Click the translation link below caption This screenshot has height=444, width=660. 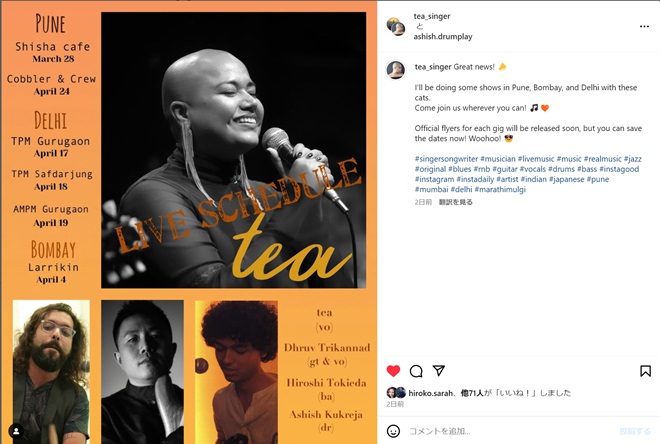455,202
